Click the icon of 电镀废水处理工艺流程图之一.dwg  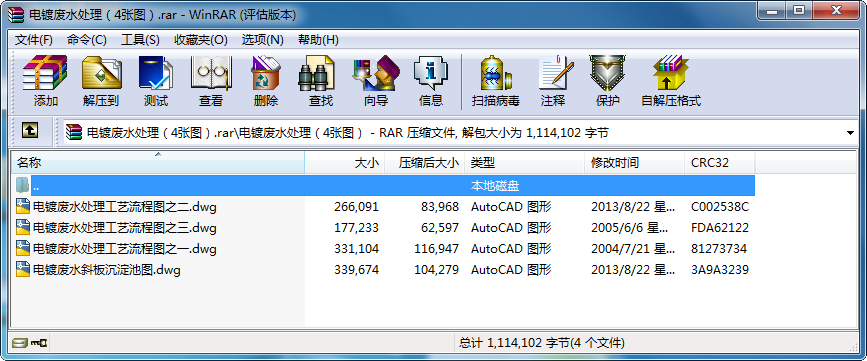(x=23, y=249)
